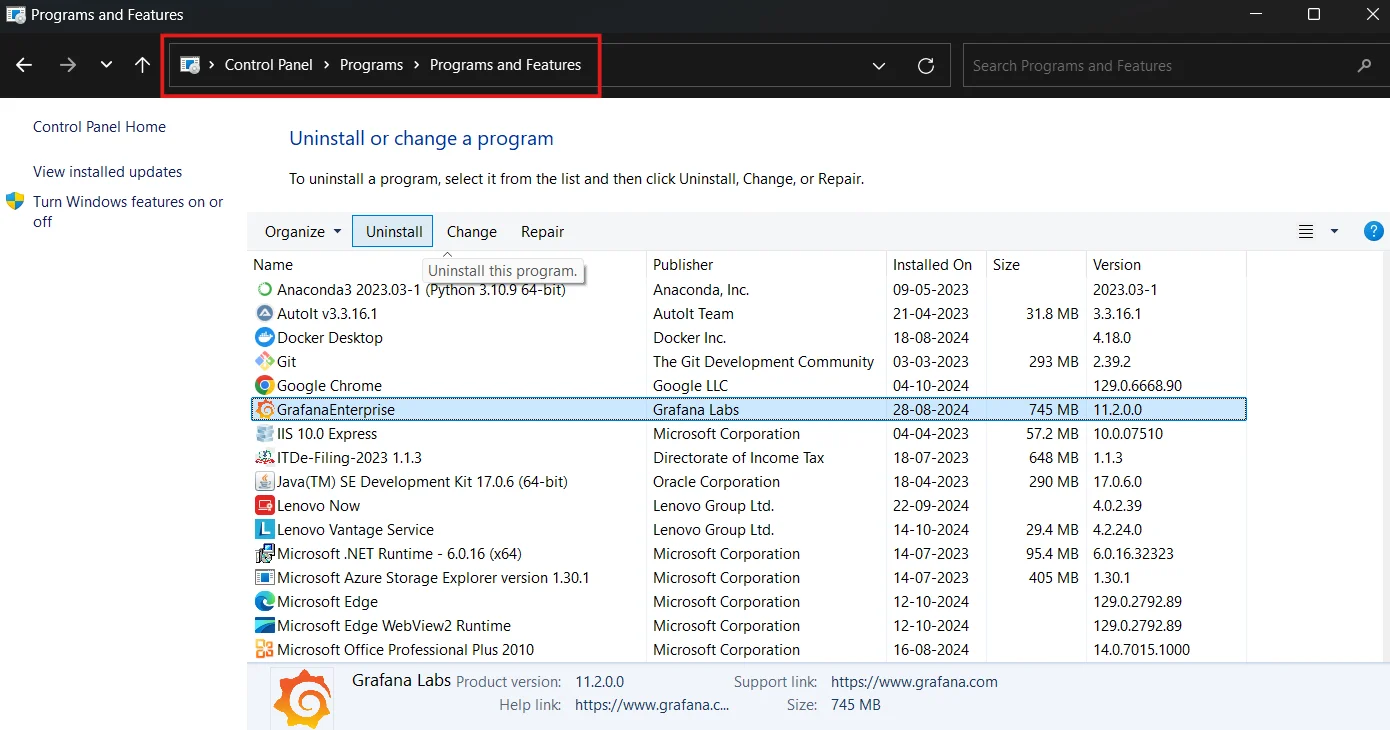
Task: Select the Oracle Corporation publisher cell
Action: [x=716, y=482]
